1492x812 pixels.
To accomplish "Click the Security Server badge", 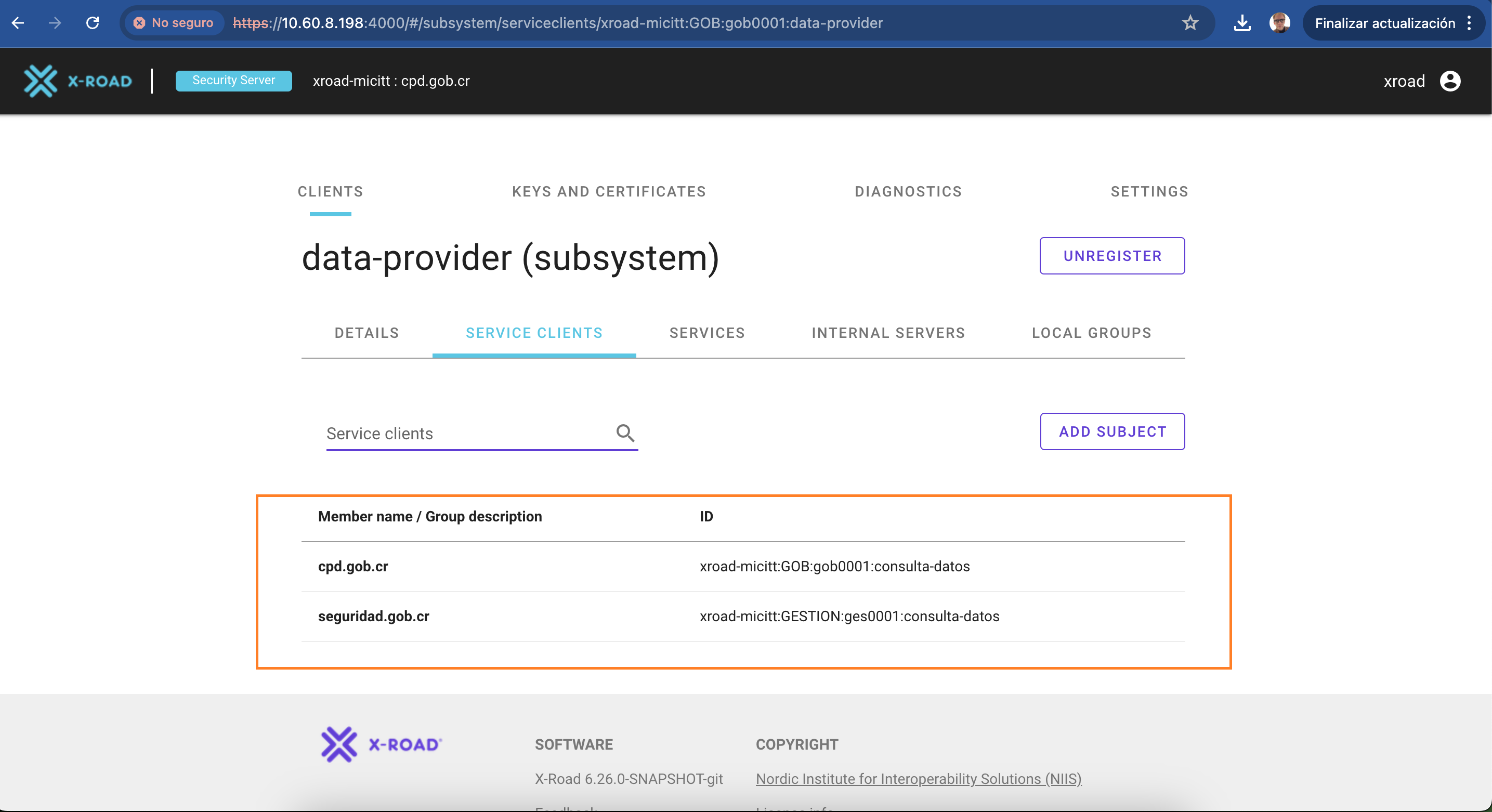I will (233, 81).
